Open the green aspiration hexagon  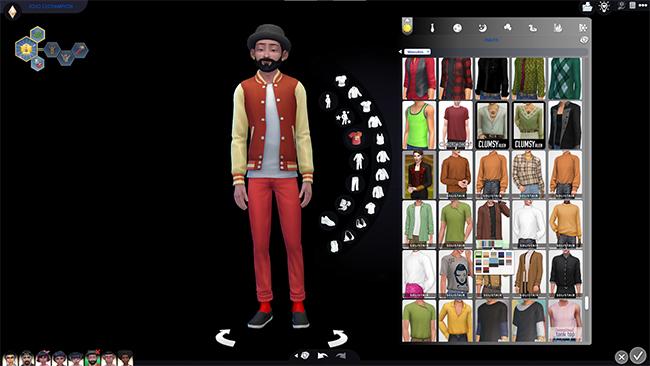(x=37, y=34)
